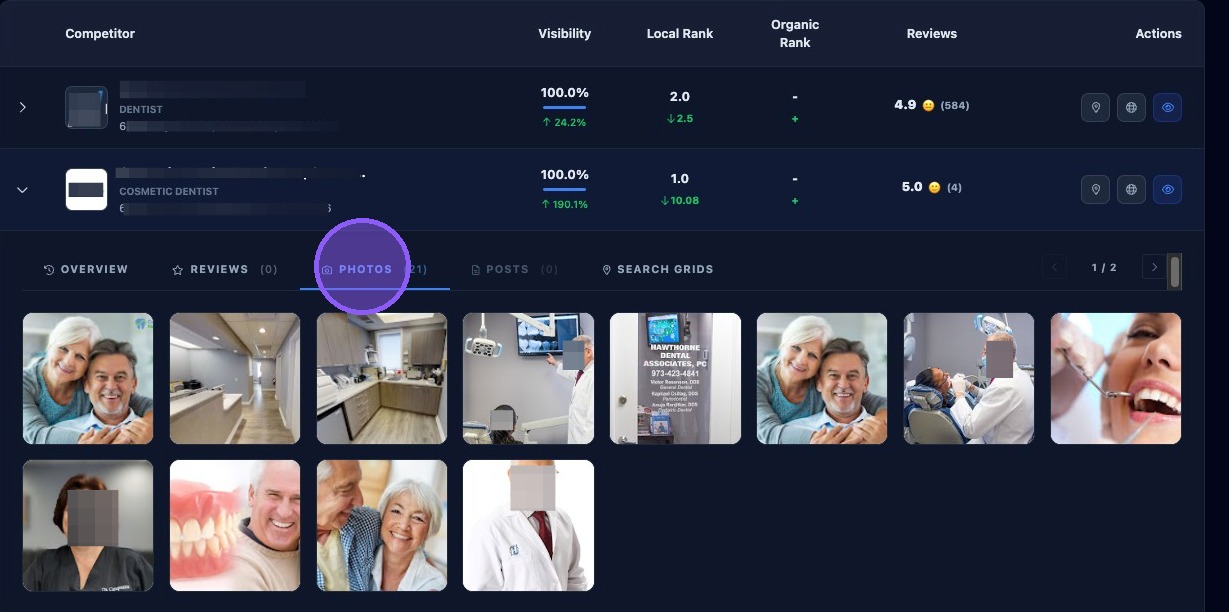Image resolution: width=1229 pixels, height=612 pixels.
Task: Open the man smiling beside dentures photo
Action: click(x=235, y=525)
